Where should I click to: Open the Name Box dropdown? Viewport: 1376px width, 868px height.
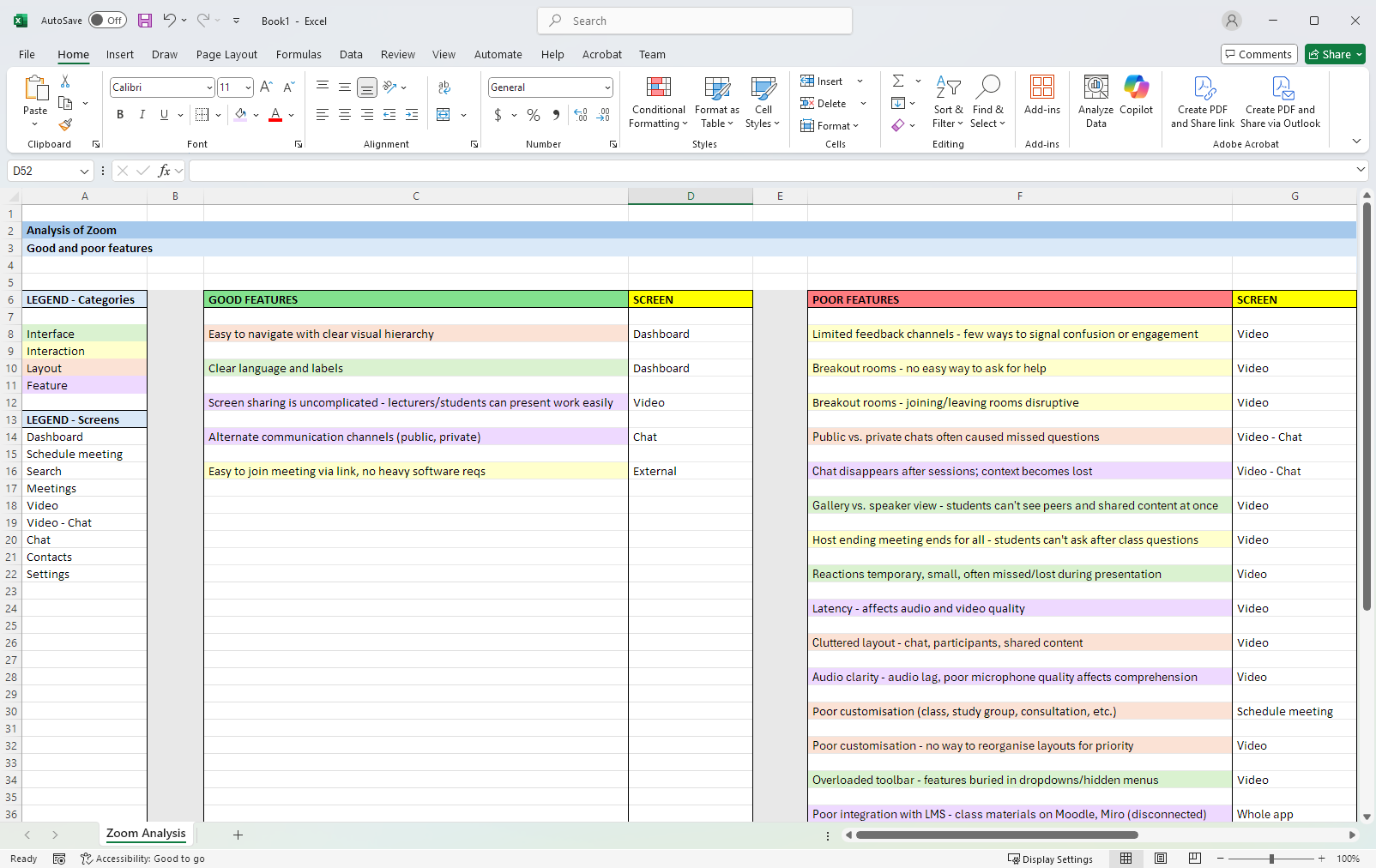click(84, 171)
